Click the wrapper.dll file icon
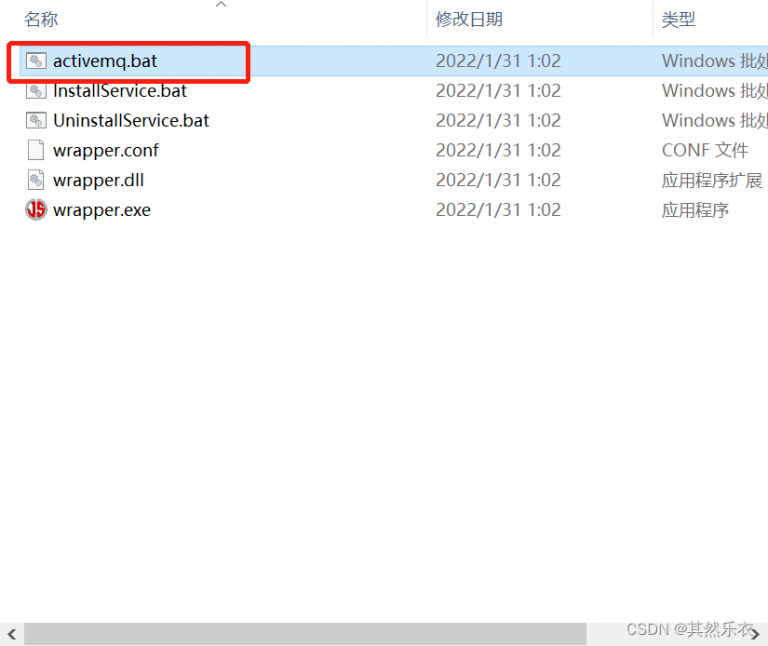 36,181
